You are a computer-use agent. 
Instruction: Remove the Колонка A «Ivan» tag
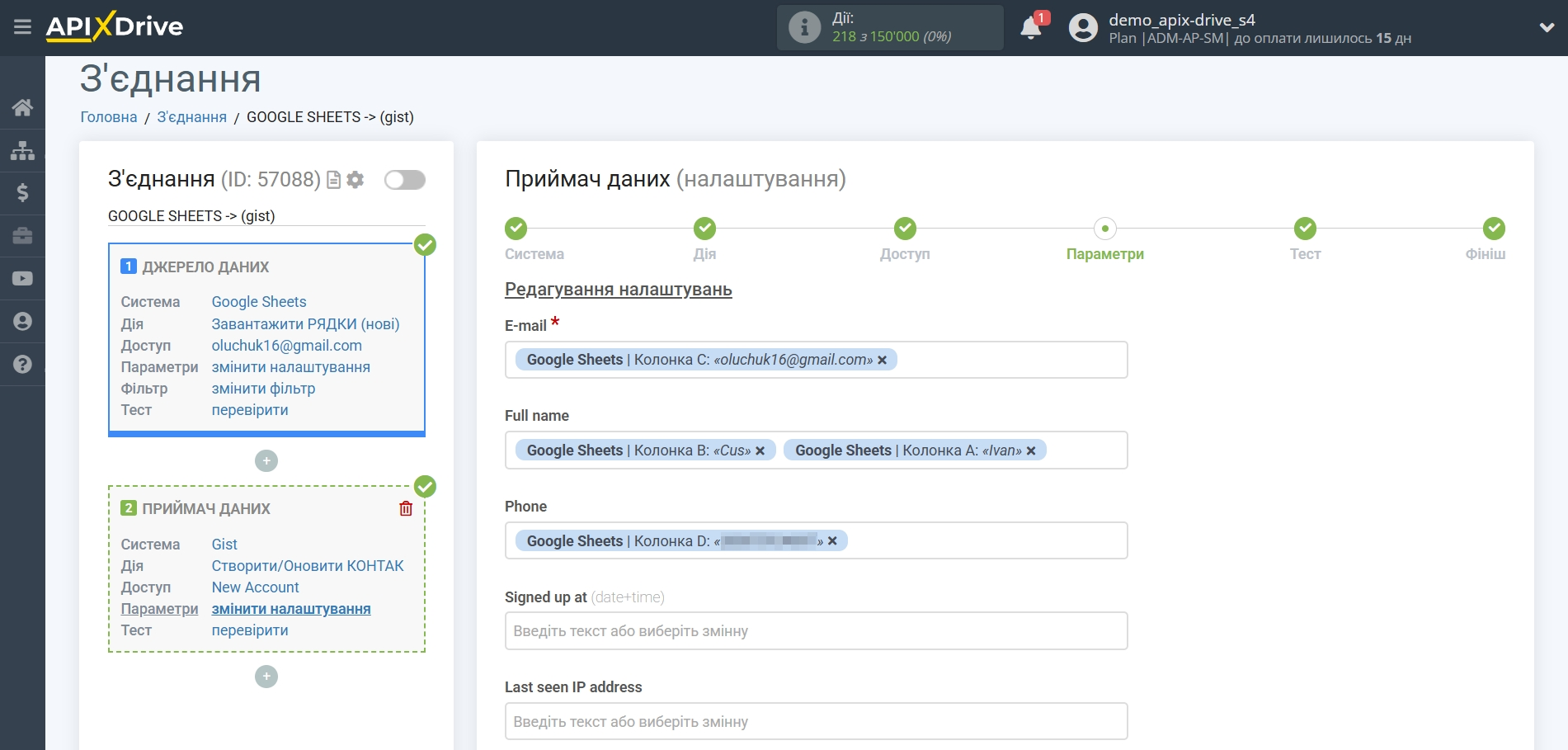[x=1031, y=450]
